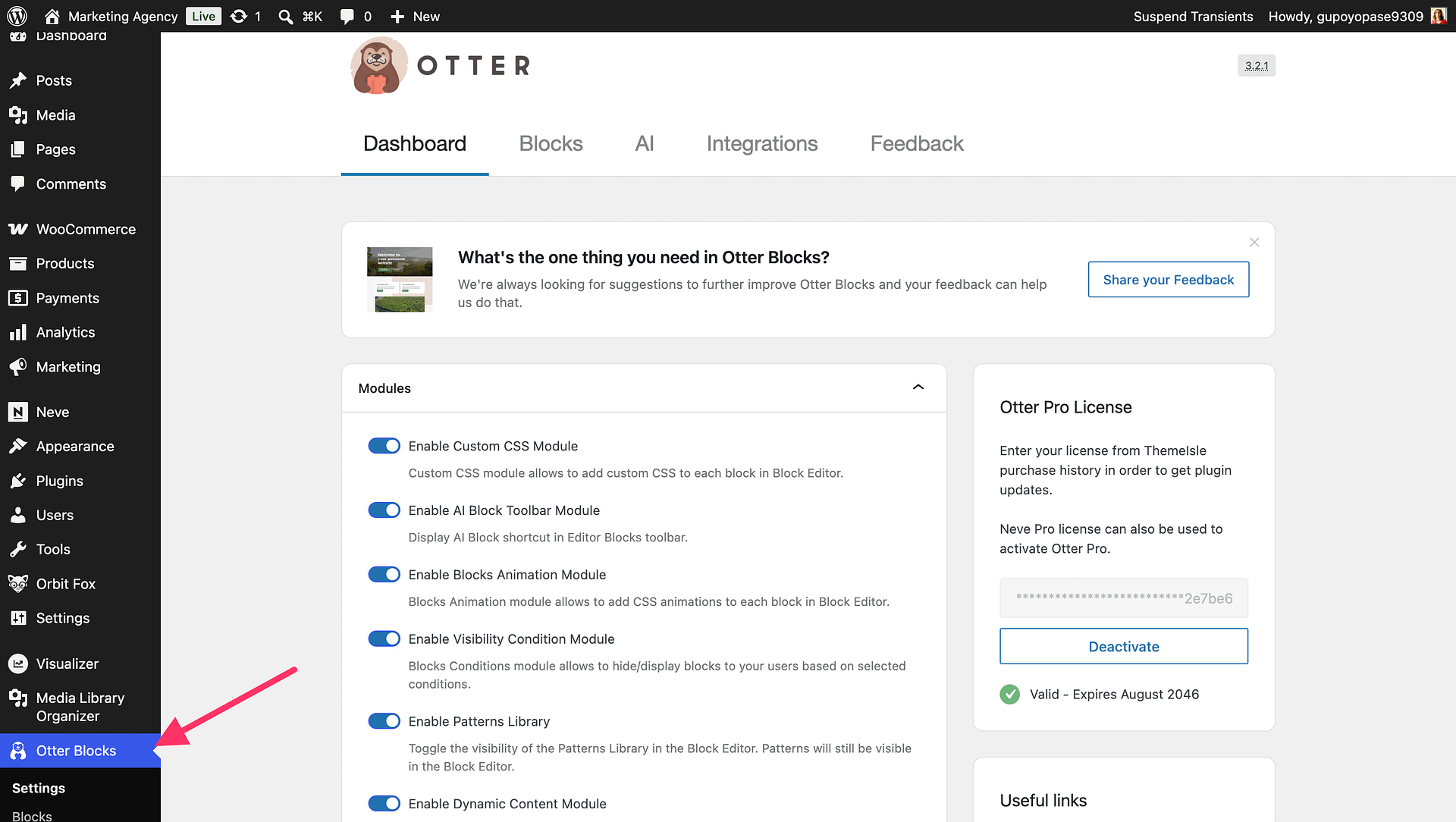This screenshot has width=1456, height=822.
Task: Click the Dashboard menu item in sidebar
Action: pos(71,36)
